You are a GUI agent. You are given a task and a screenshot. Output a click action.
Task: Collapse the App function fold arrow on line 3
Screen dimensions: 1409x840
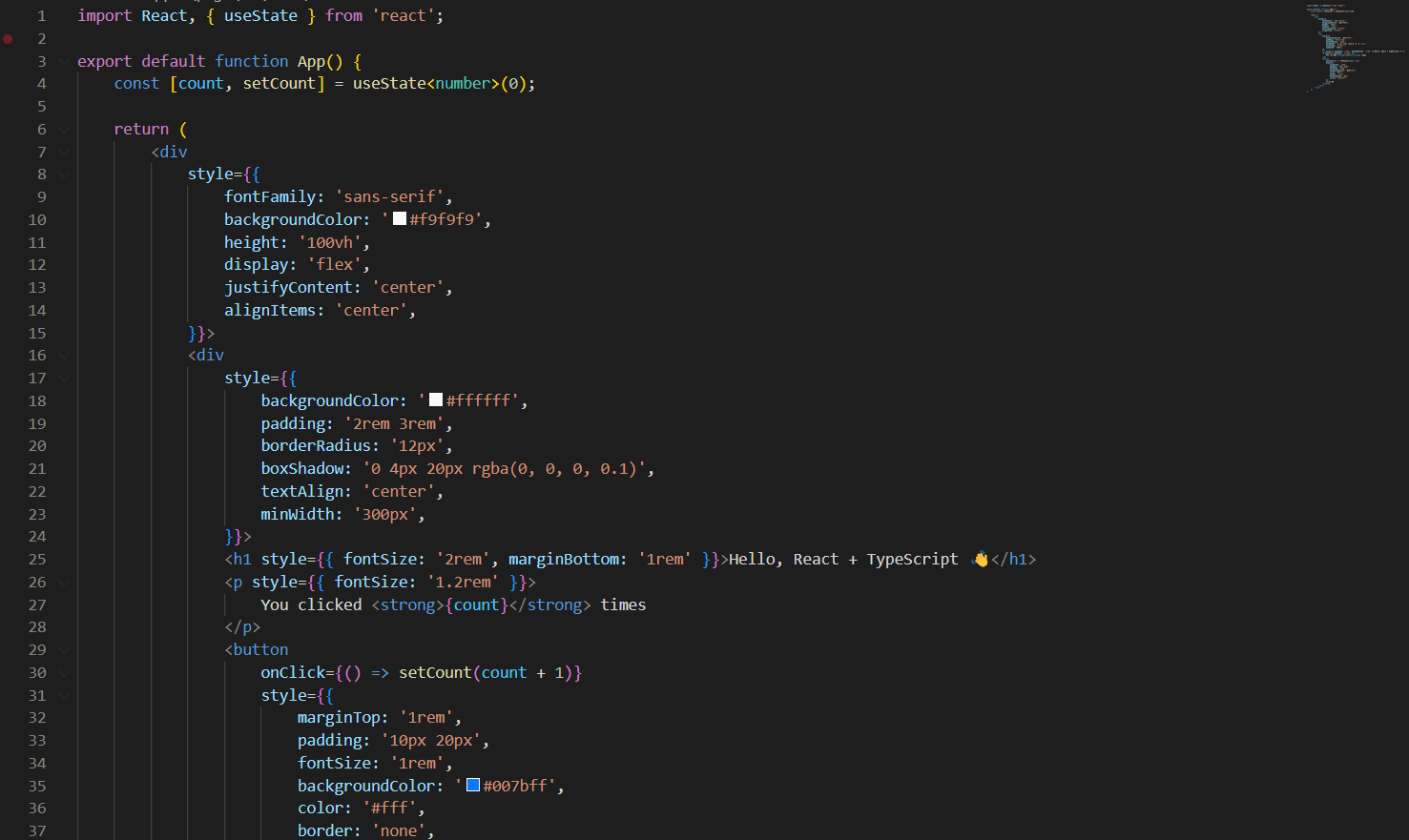(64, 61)
